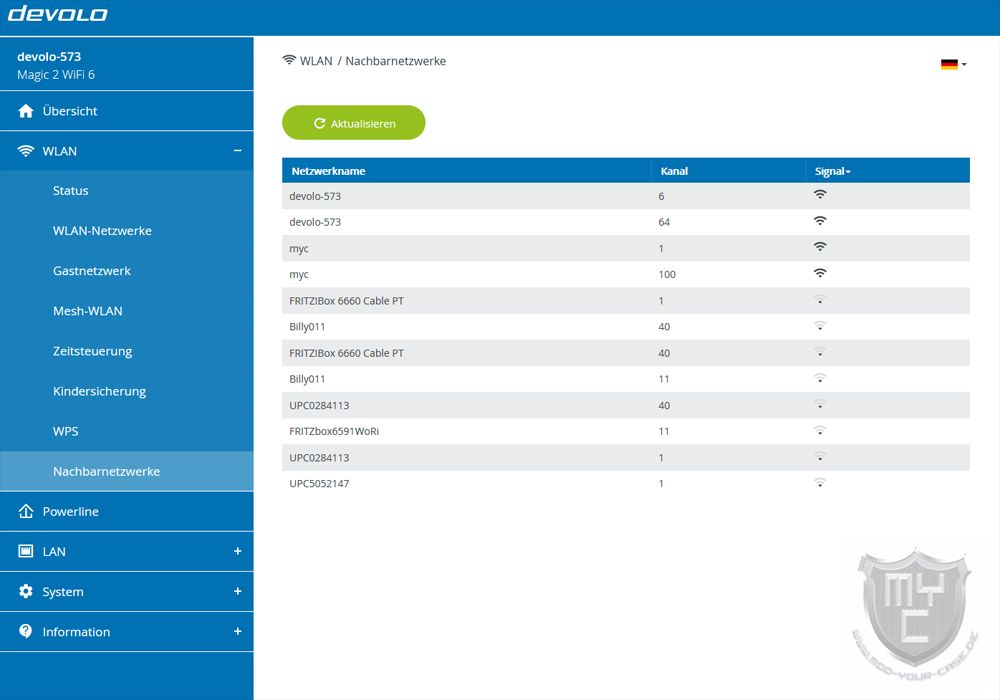
Task: Select devolo-573 row with channel 6
Action: [x=626, y=196]
